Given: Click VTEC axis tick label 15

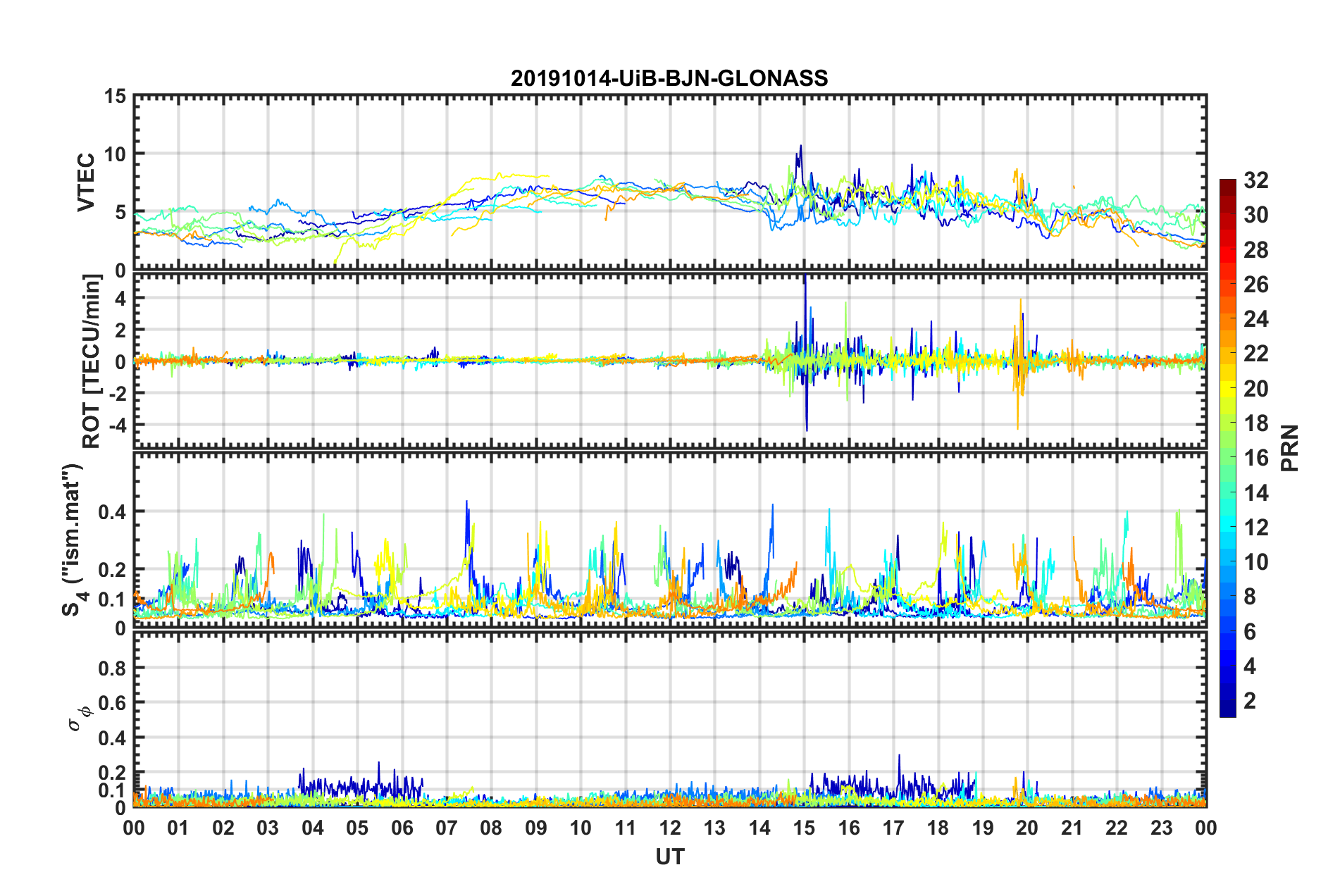Looking at the screenshot, I should pyautogui.click(x=116, y=96).
